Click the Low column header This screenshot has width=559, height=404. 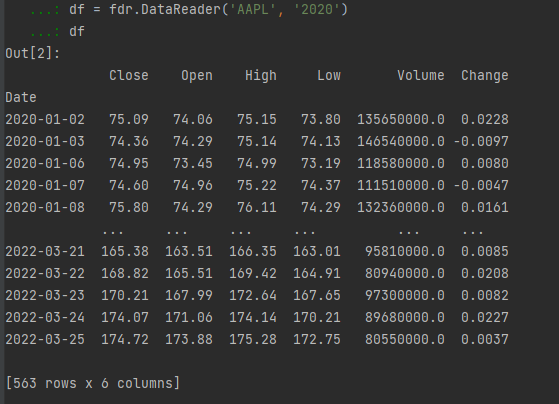[x=329, y=76]
